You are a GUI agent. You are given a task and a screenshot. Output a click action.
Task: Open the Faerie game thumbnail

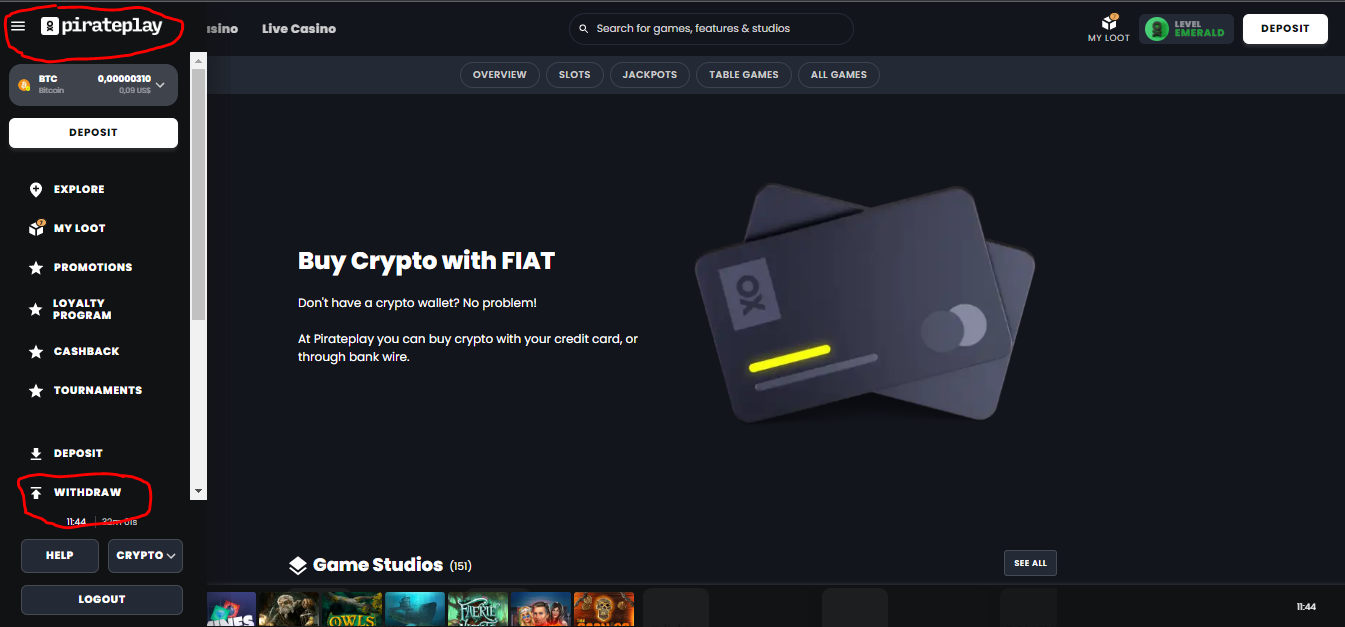click(x=478, y=609)
